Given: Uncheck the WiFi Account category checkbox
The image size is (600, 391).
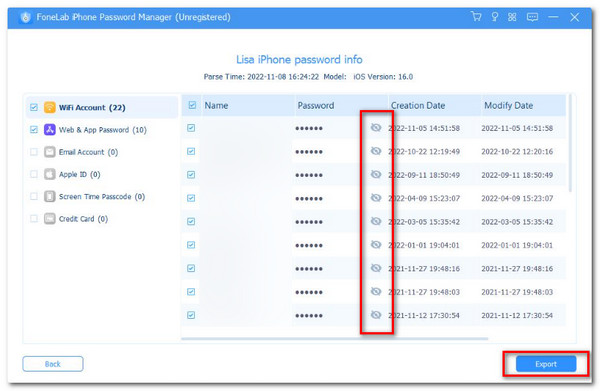Looking at the screenshot, I should point(34,108).
